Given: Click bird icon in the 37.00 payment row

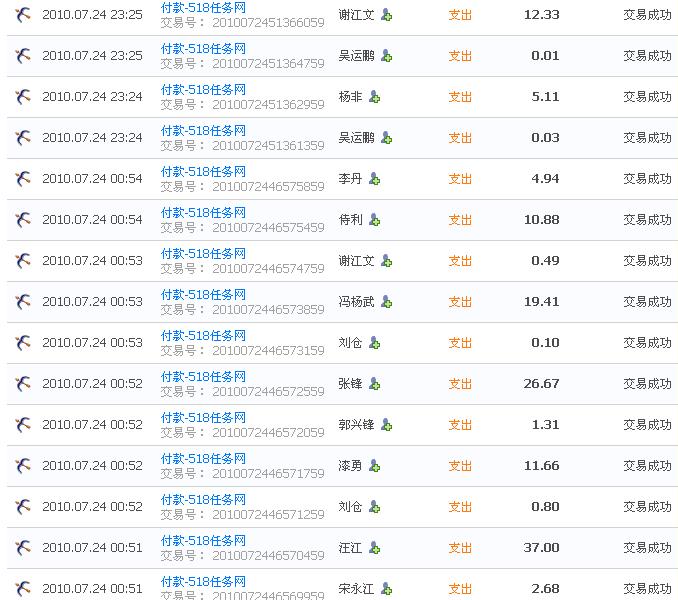Looking at the screenshot, I should pos(23,548).
